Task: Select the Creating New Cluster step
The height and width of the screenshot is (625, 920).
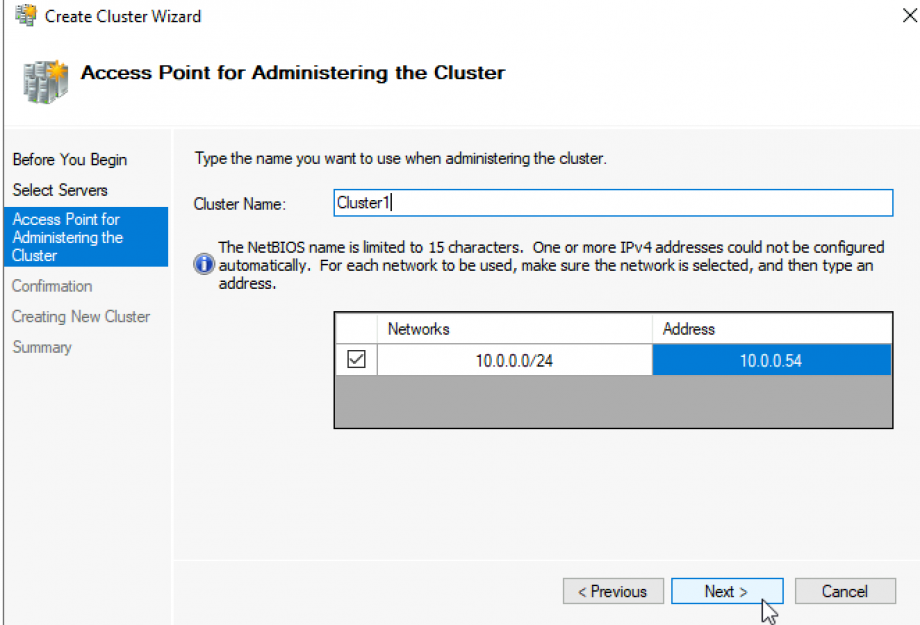Action: [x=81, y=316]
